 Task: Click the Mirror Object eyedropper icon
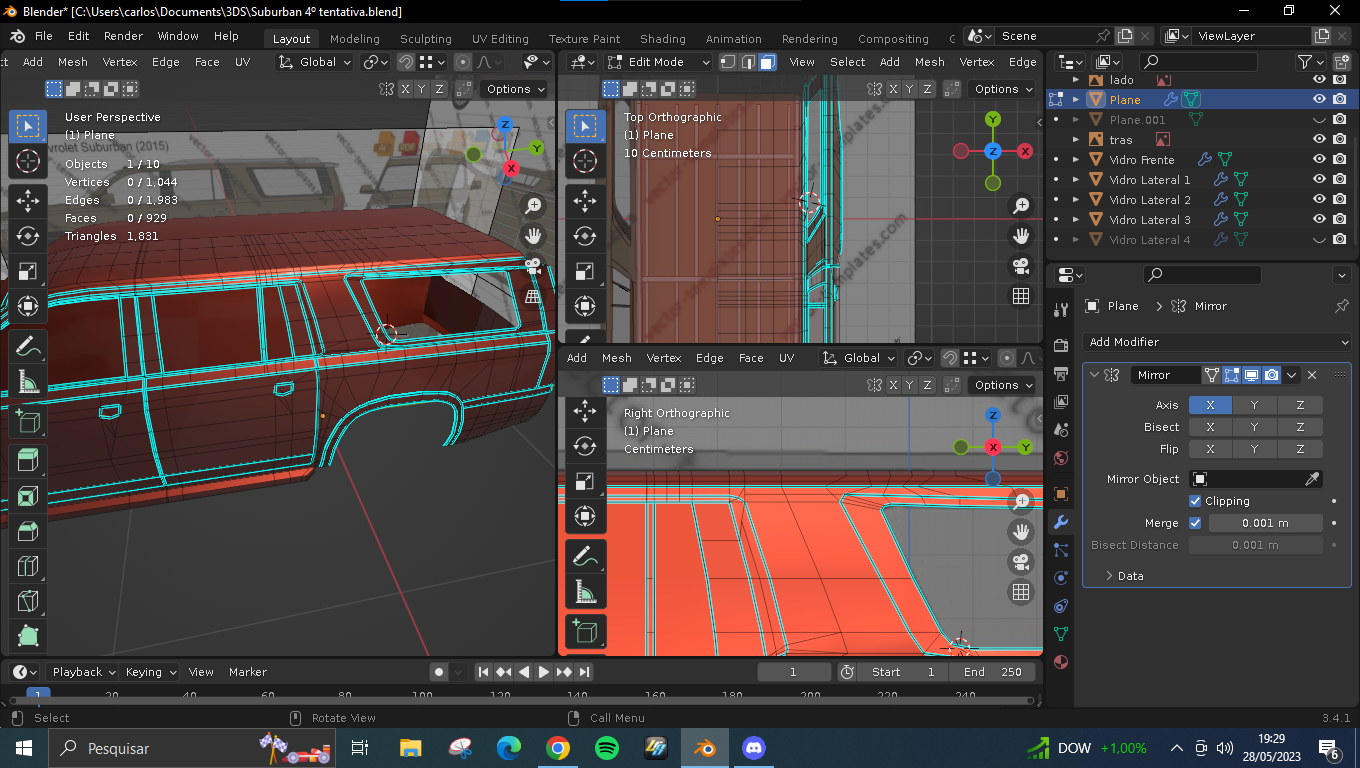pyautogui.click(x=1313, y=479)
